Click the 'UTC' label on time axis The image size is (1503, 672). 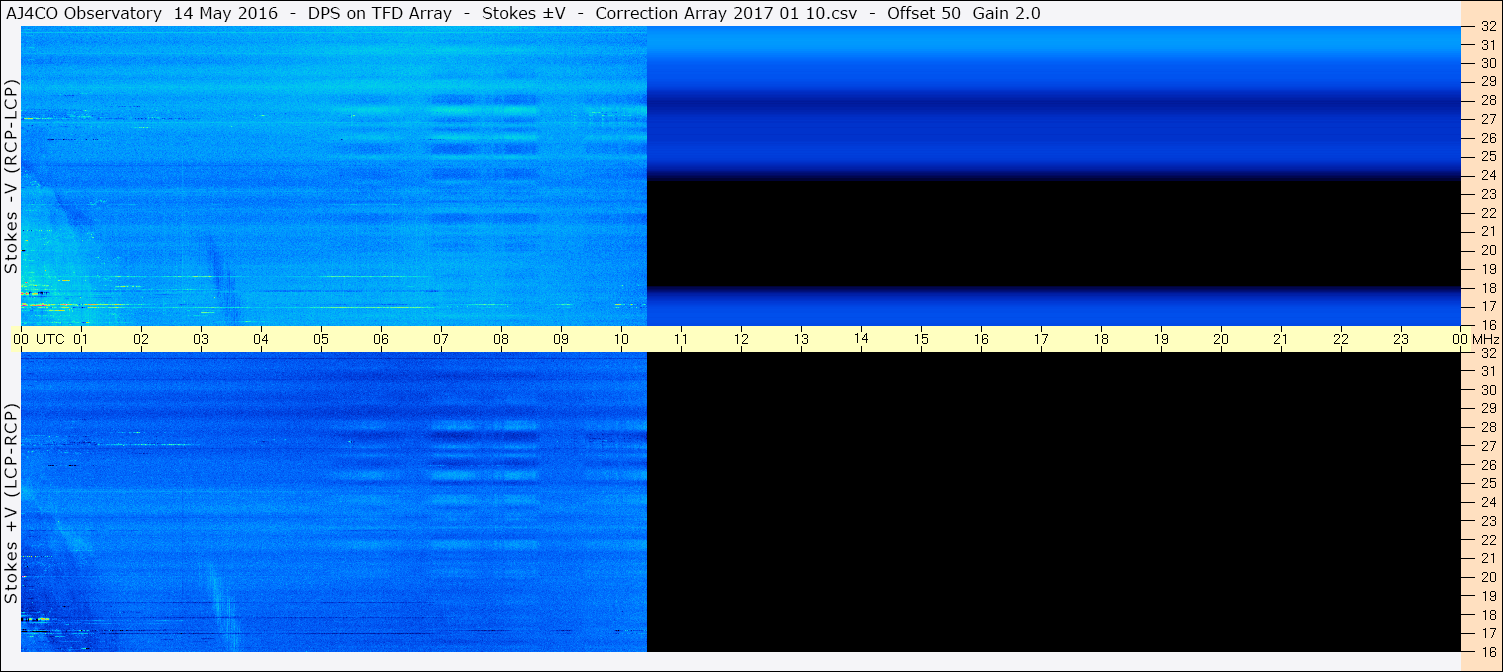pyautogui.click(x=50, y=339)
